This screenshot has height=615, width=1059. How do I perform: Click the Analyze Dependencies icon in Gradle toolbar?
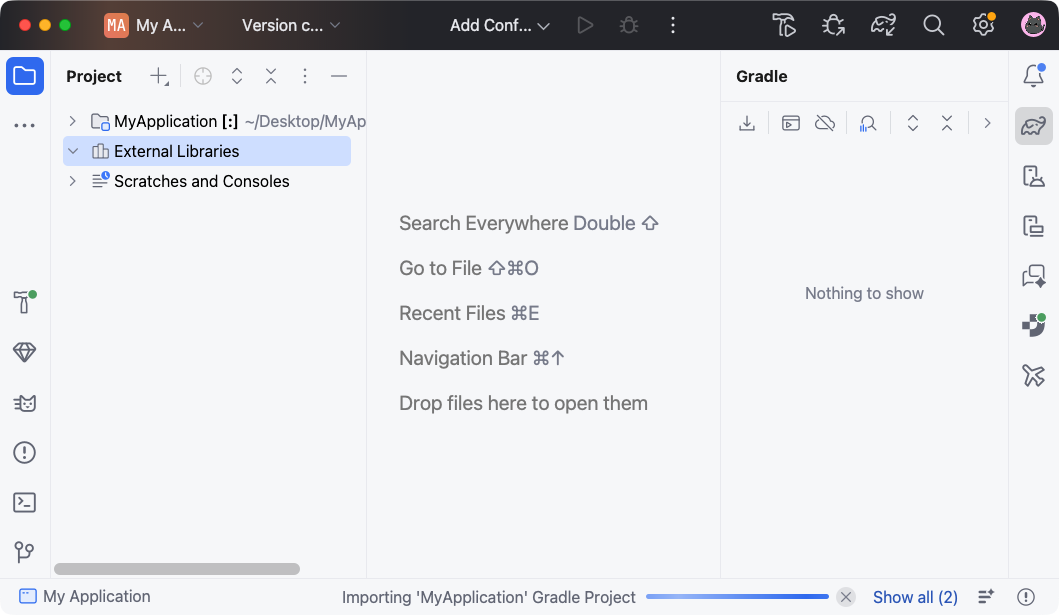click(x=868, y=123)
